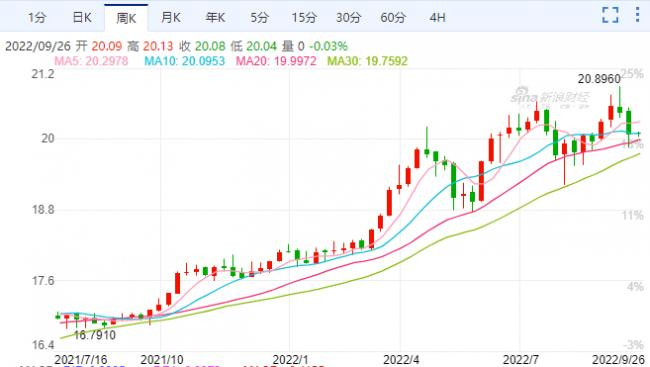The height and width of the screenshot is (367, 650).
Task: Switch to the 15分 interval tab
Action: (x=304, y=17)
